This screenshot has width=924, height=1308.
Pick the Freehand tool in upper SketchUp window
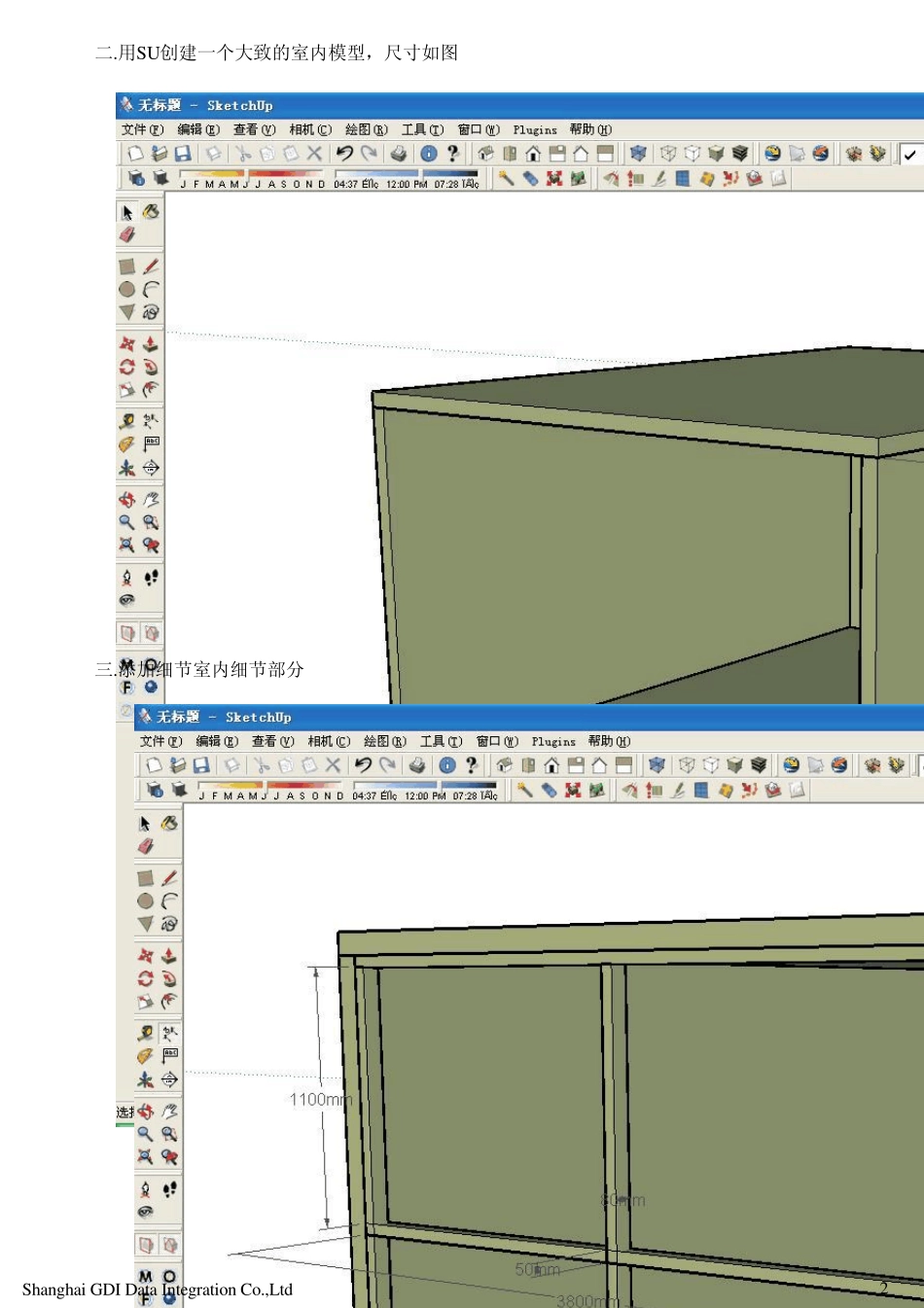[x=151, y=312]
